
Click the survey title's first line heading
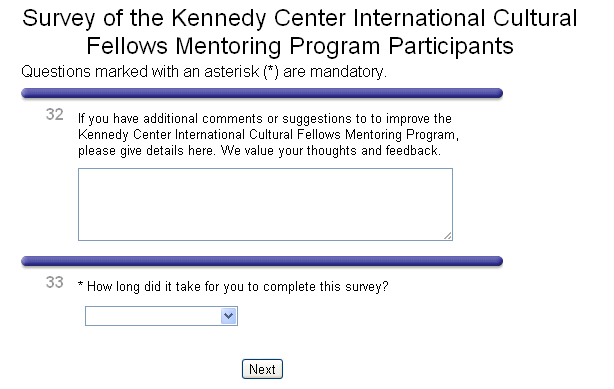(x=300, y=18)
